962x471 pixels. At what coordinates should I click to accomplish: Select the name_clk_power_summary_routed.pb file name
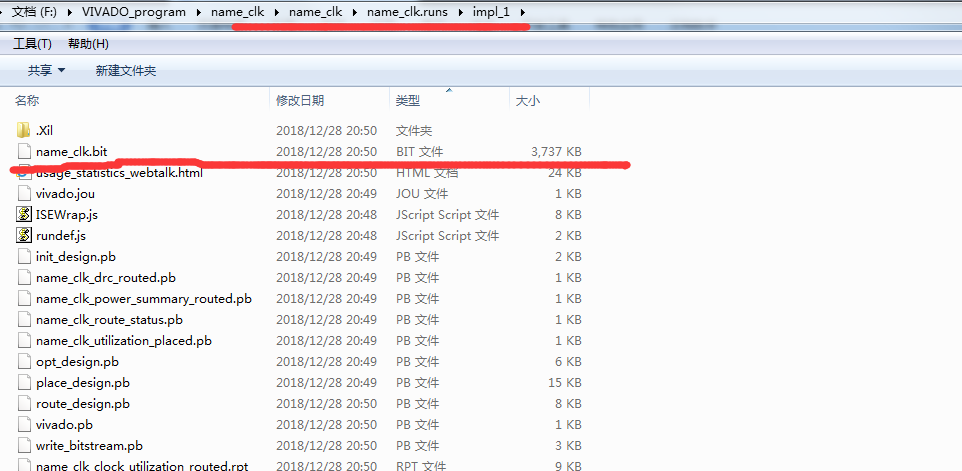coord(144,299)
